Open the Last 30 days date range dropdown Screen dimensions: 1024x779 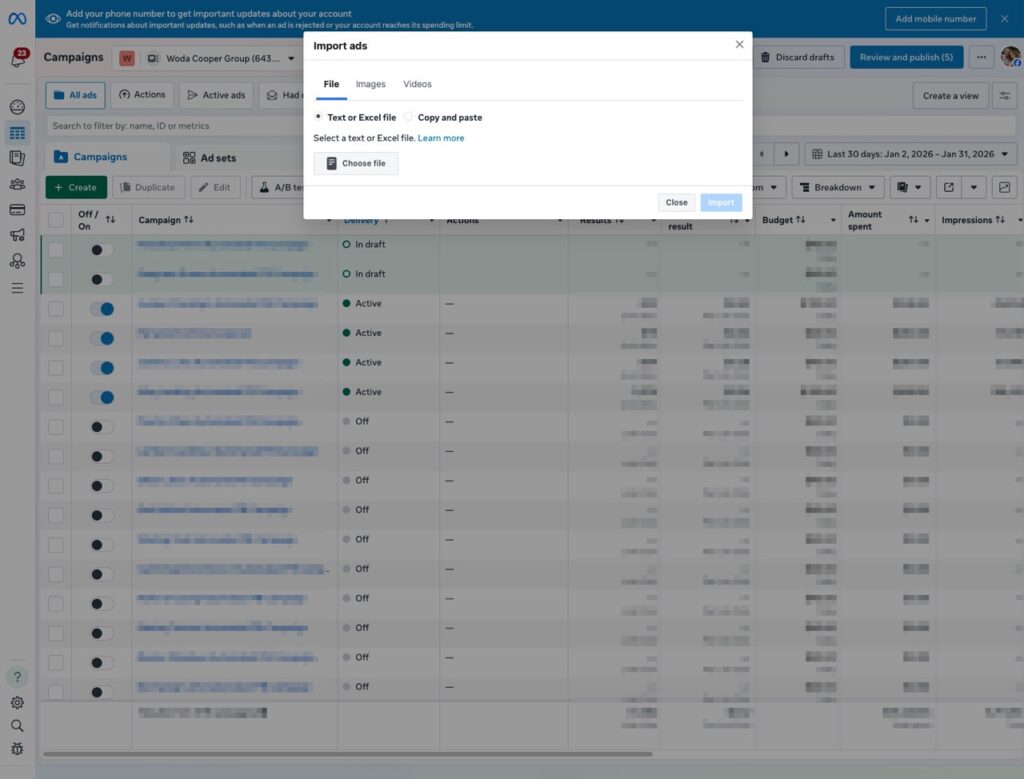point(910,154)
